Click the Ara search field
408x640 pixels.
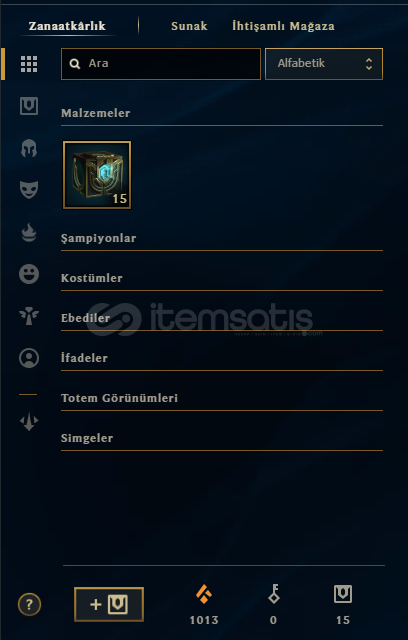161,64
